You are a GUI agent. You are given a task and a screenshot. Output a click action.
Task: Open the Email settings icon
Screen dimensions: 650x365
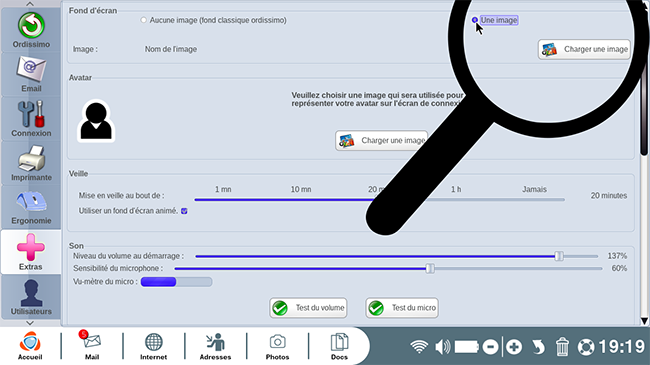click(x=31, y=74)
